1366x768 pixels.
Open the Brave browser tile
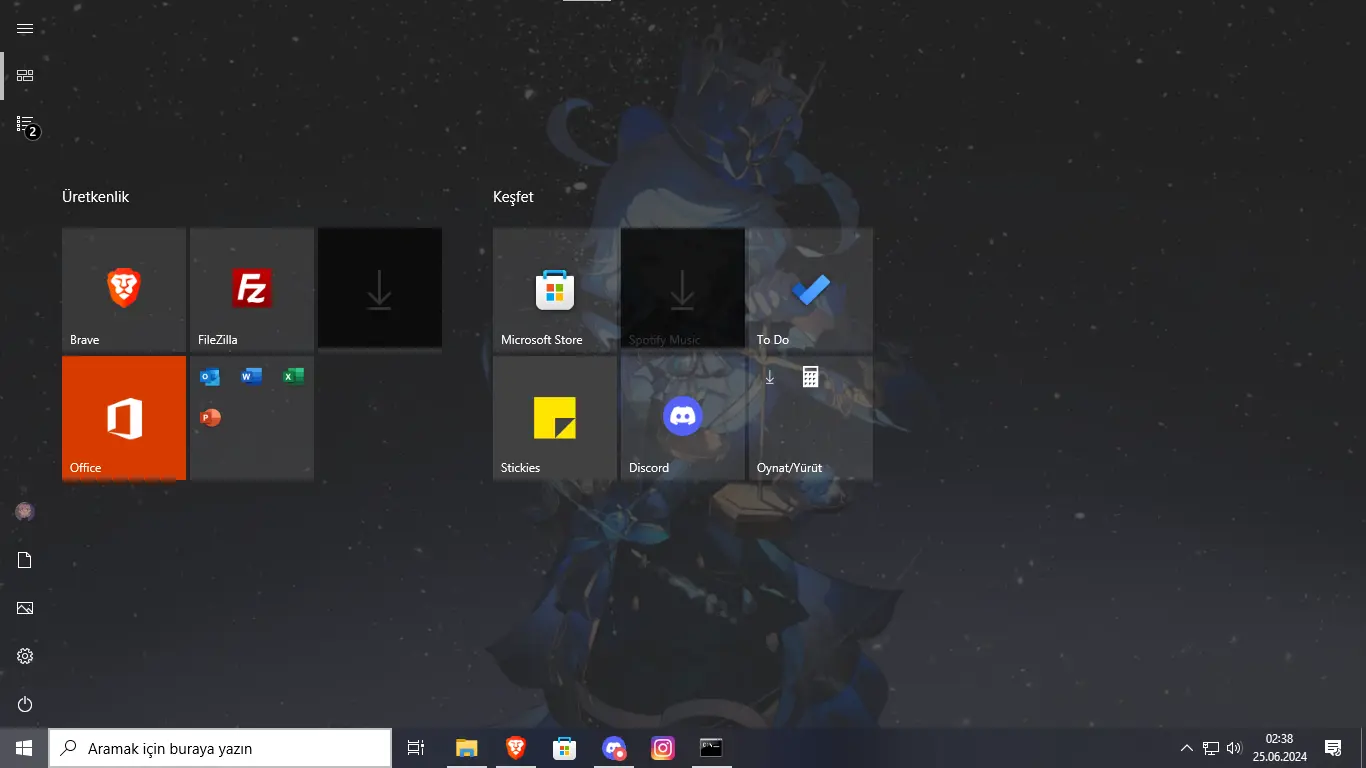coord(124,289)
